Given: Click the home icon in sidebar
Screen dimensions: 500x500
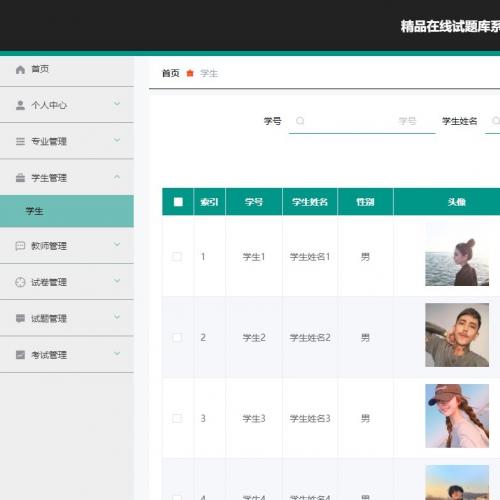Looking at the screenshot, I should point(20,69).
